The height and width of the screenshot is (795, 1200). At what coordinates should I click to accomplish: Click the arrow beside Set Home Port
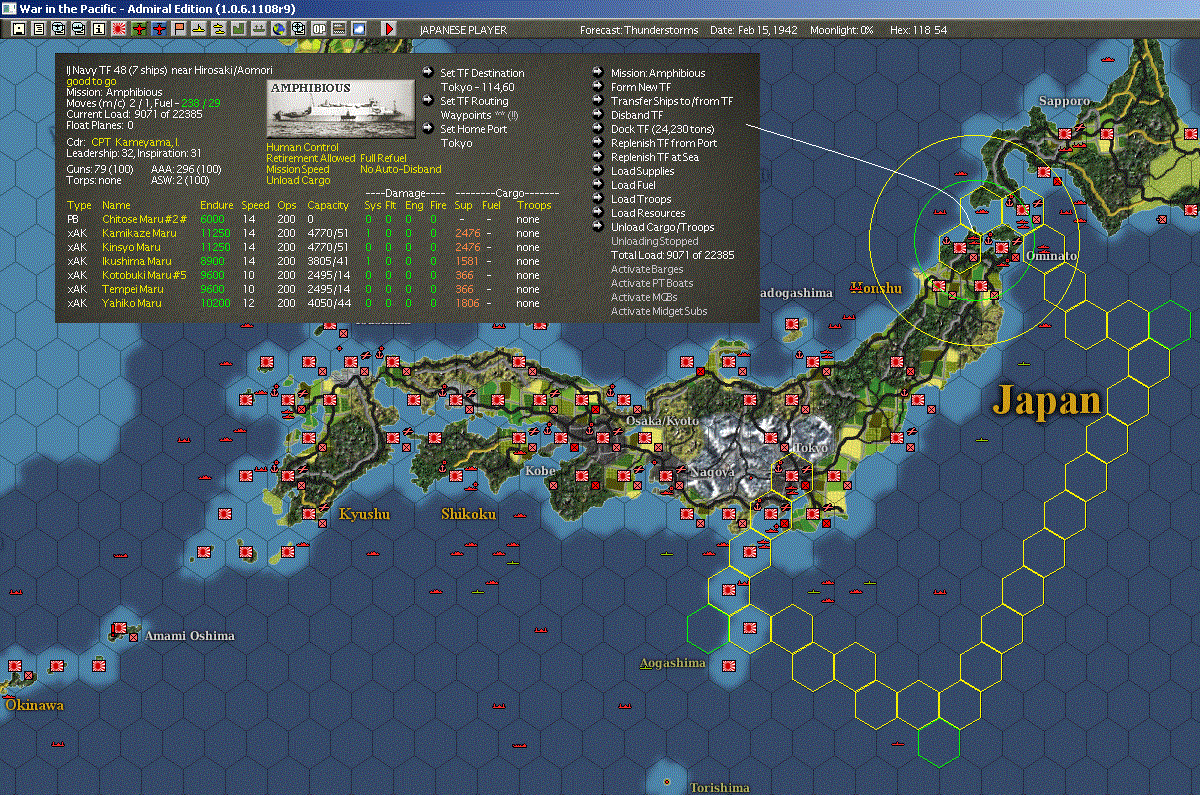click(x=428, y=129)
